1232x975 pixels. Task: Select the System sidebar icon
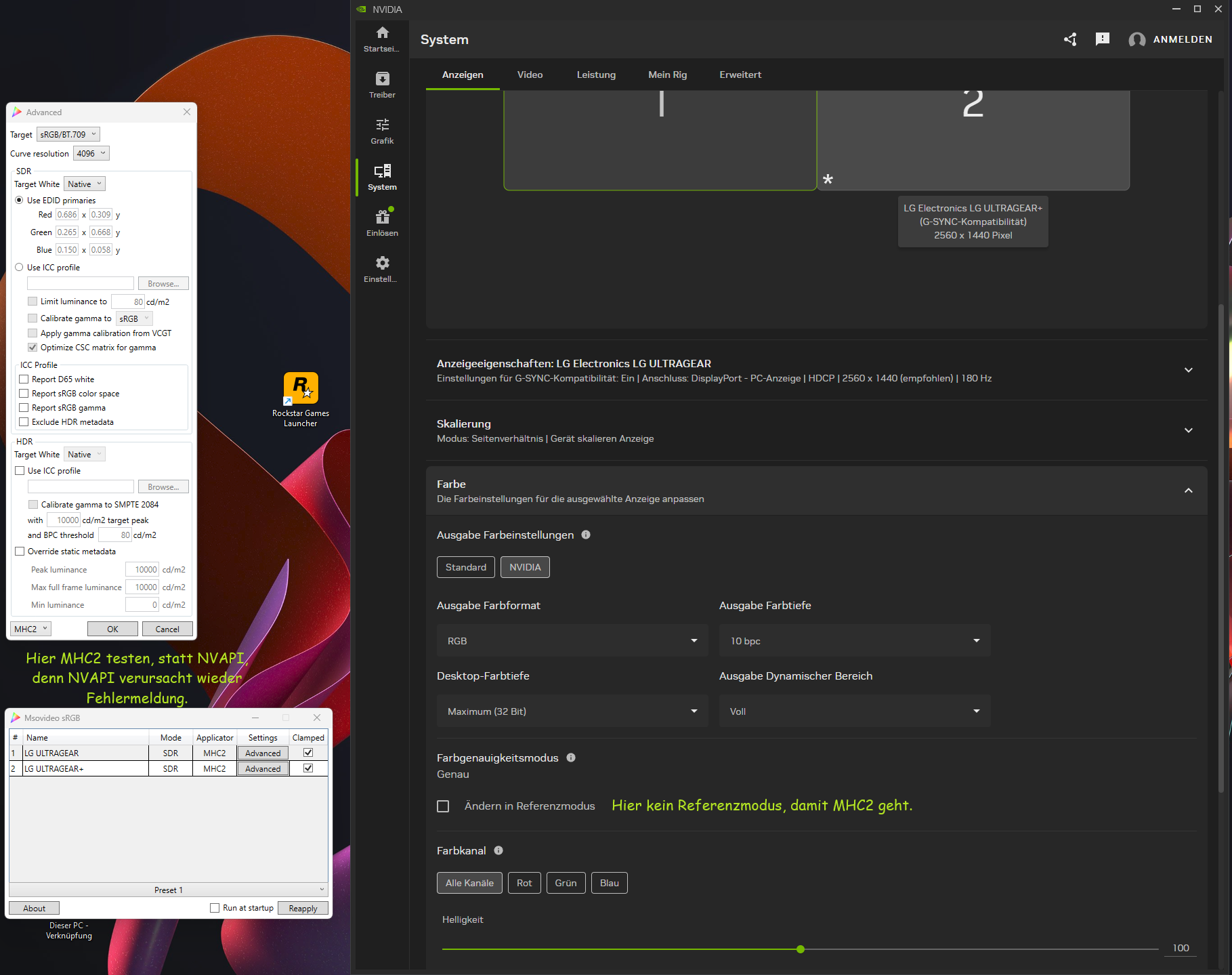click(x=382, y=171)
